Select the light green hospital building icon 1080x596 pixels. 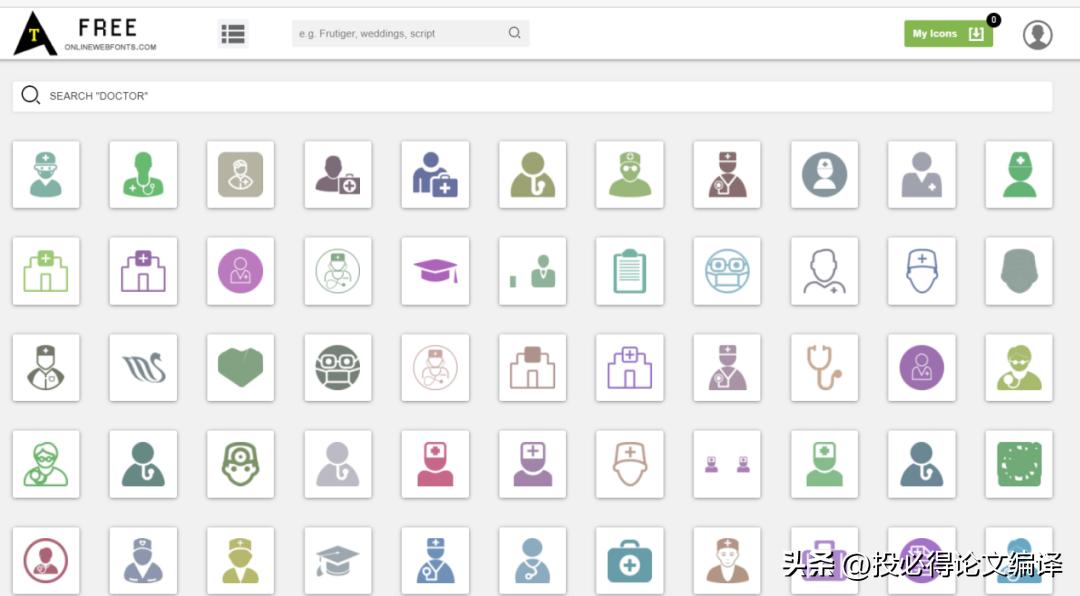pos(46,271)
